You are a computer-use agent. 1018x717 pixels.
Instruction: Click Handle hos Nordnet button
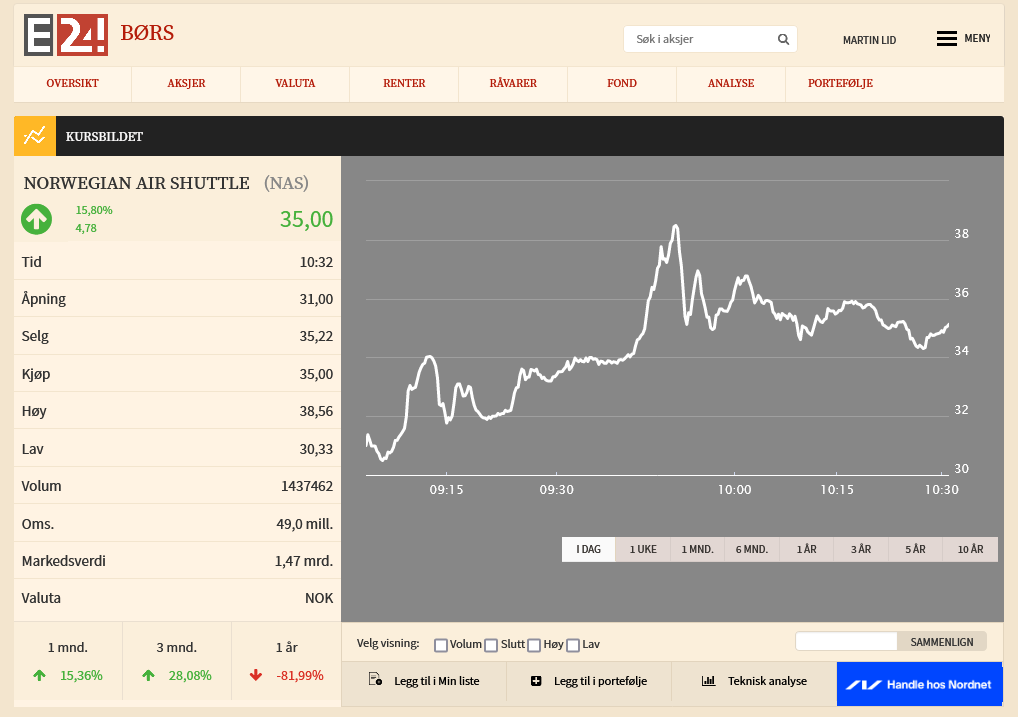[919, 684]
